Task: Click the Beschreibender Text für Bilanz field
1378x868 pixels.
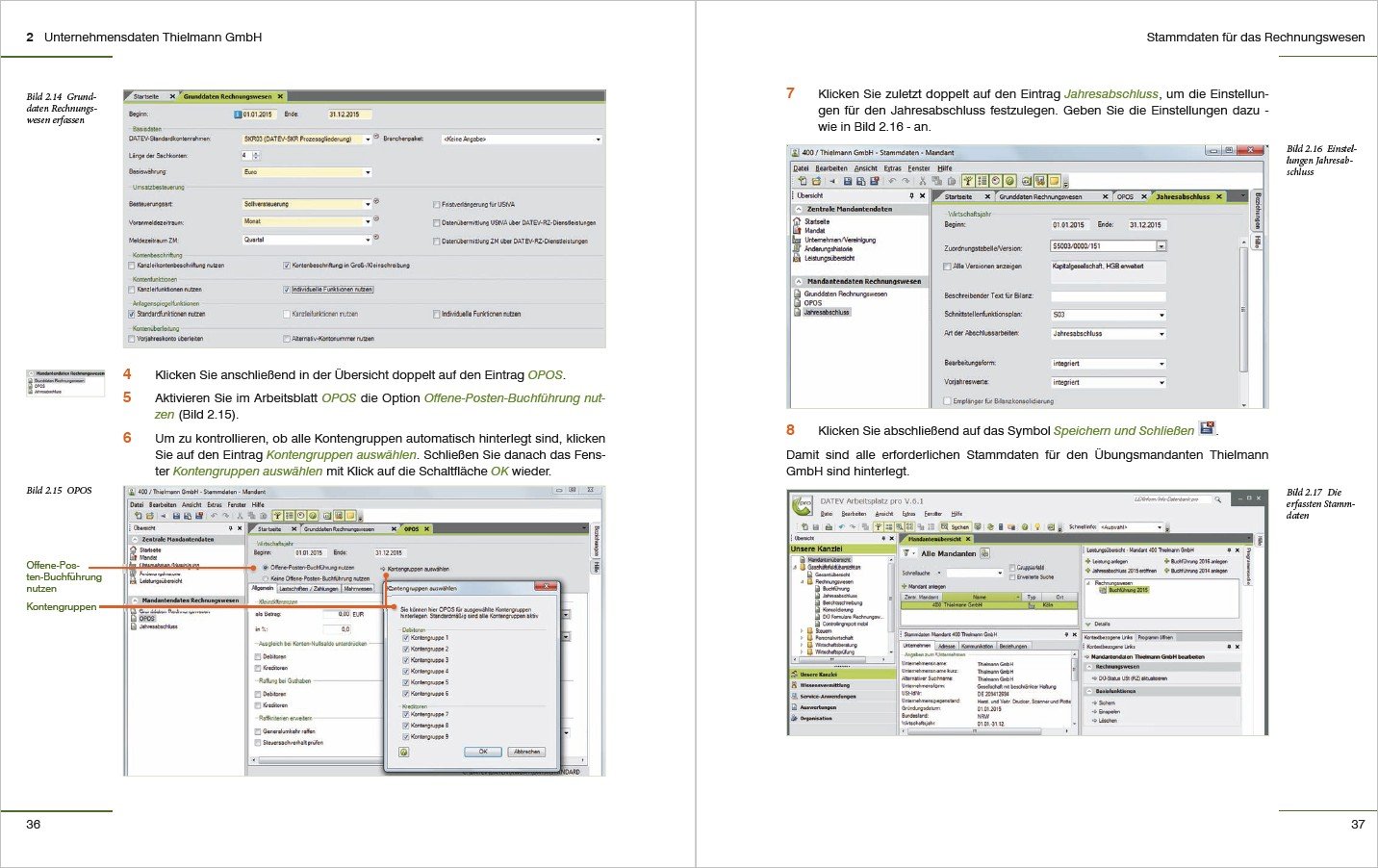Action: (x=1108, y=296)
